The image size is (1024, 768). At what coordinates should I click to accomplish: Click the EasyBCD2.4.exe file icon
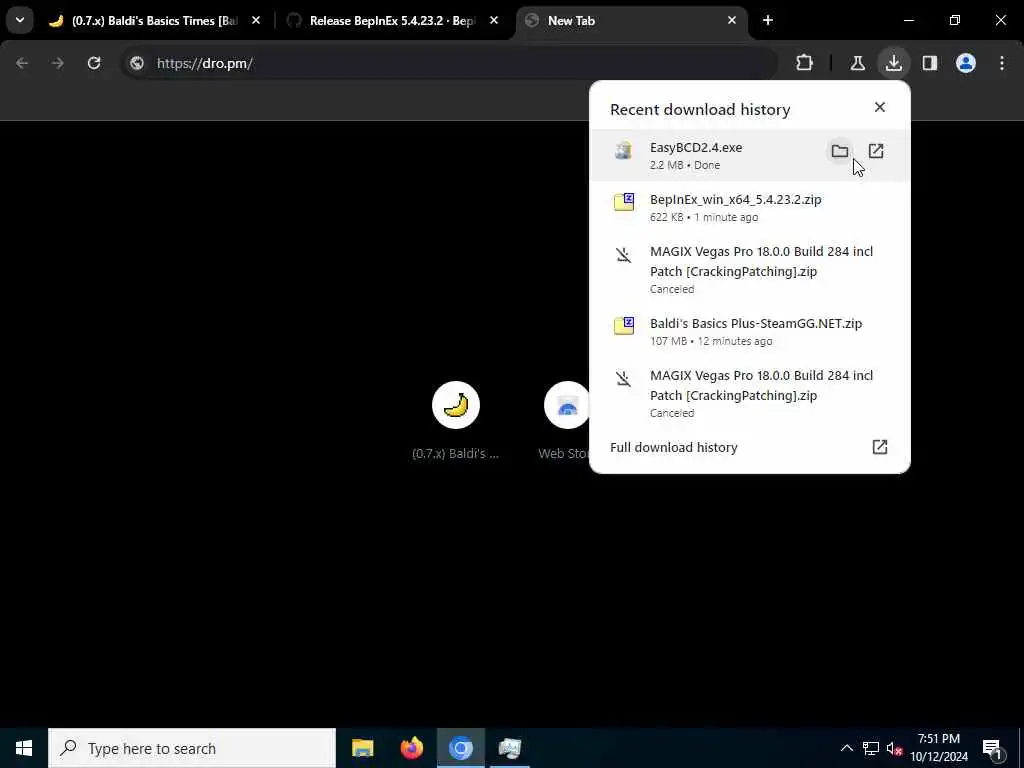coord(624,151)
